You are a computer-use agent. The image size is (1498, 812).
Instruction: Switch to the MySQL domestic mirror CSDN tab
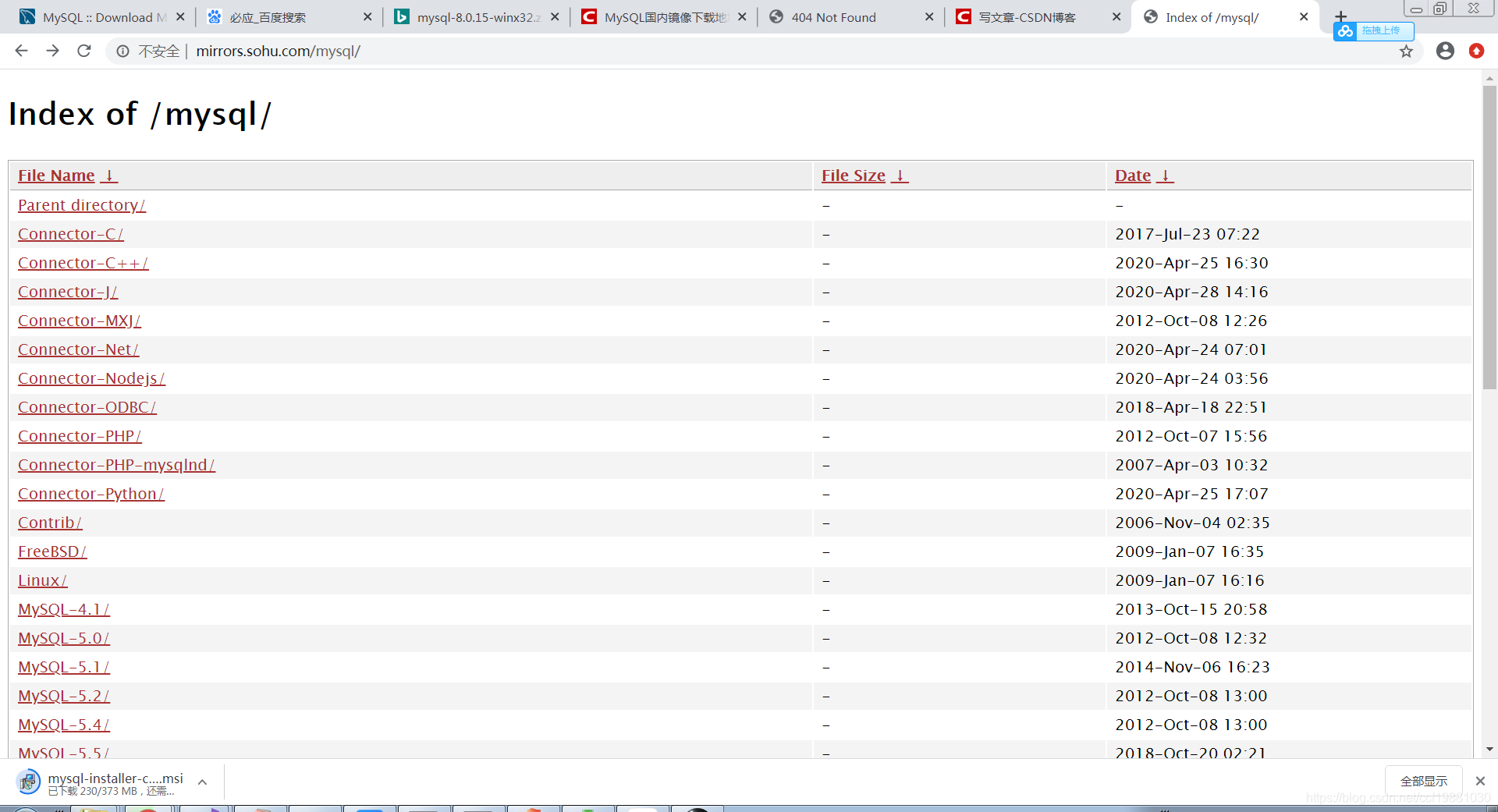tap(663, 17)
